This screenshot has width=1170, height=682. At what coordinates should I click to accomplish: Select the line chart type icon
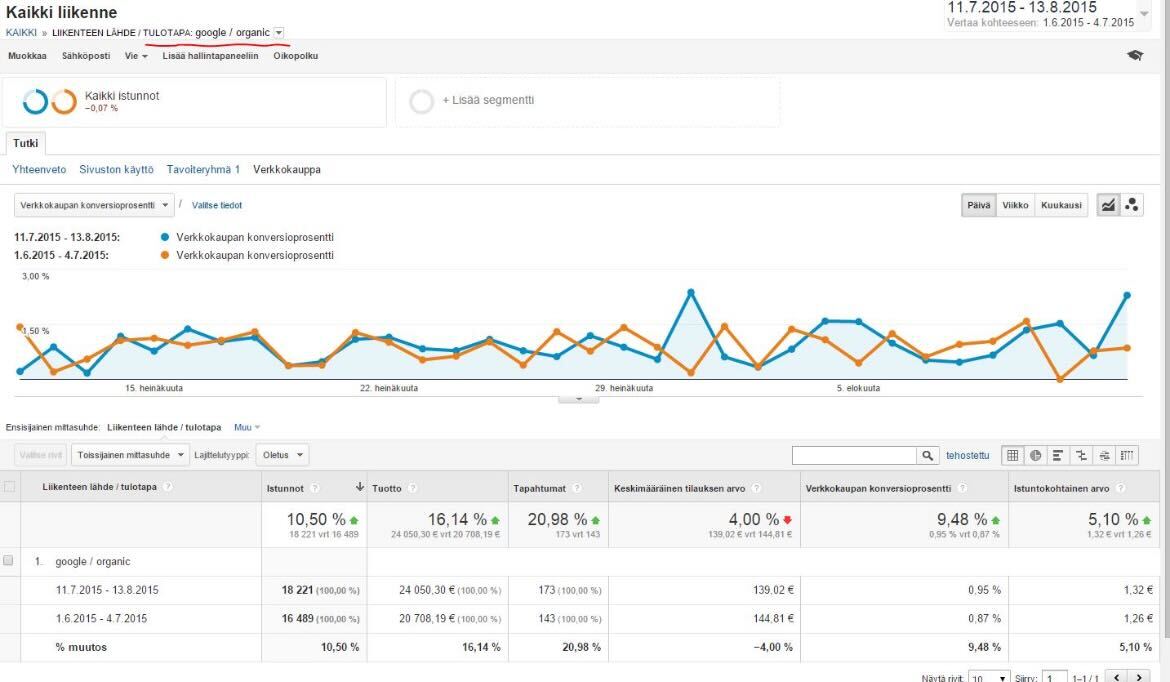pos(1108,205)
